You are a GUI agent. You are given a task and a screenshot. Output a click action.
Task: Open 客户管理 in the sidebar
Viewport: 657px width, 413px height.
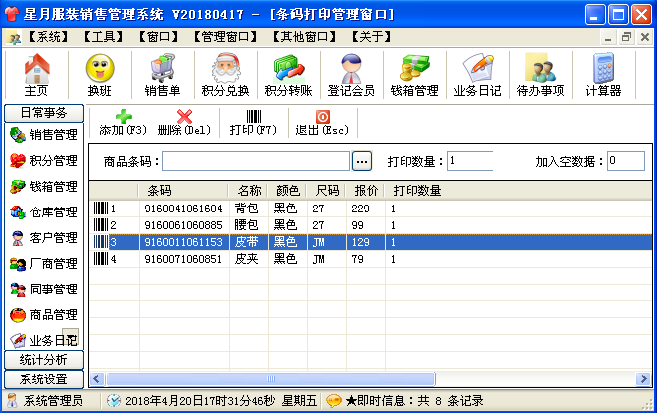click(x=44, y=238)
